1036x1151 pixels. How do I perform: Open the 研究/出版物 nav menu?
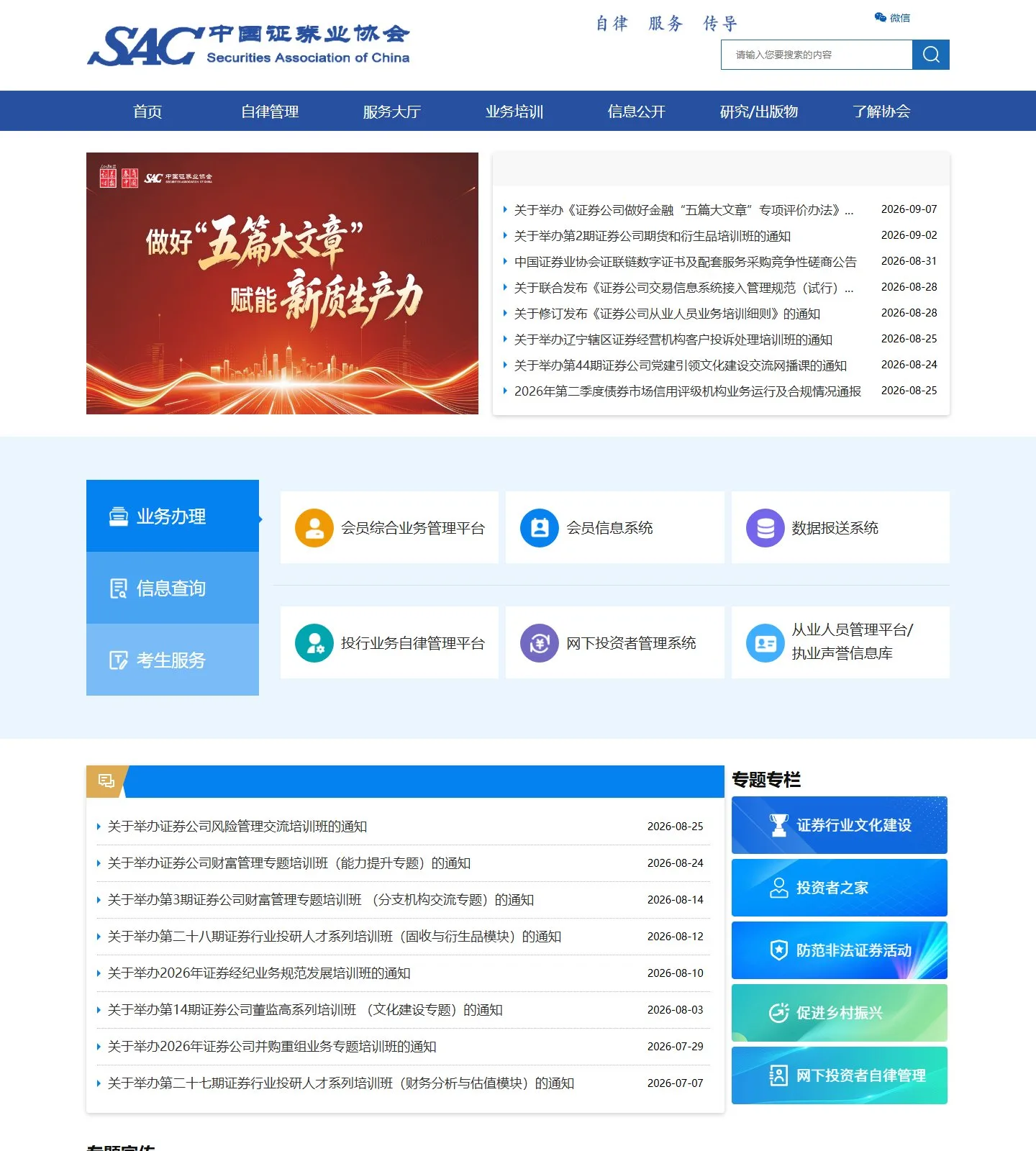pyautogui.click(x=759, y=112)
